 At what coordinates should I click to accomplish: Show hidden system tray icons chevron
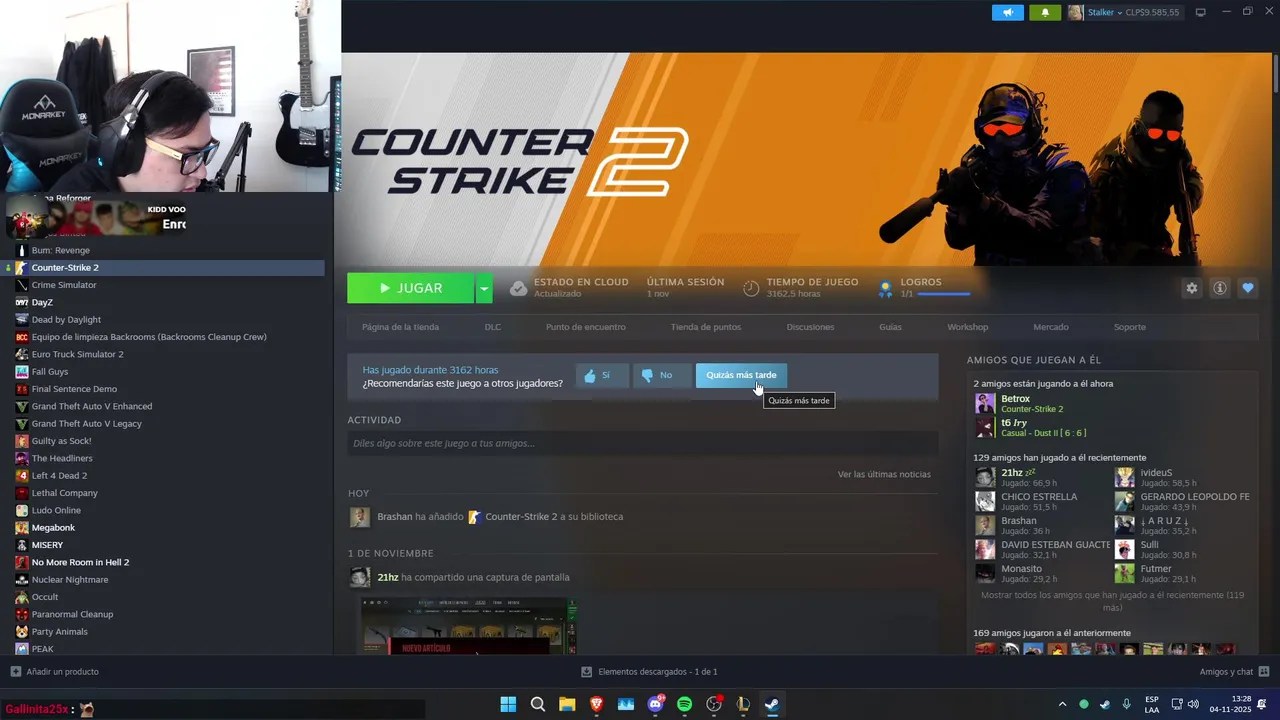point(1062,704)
